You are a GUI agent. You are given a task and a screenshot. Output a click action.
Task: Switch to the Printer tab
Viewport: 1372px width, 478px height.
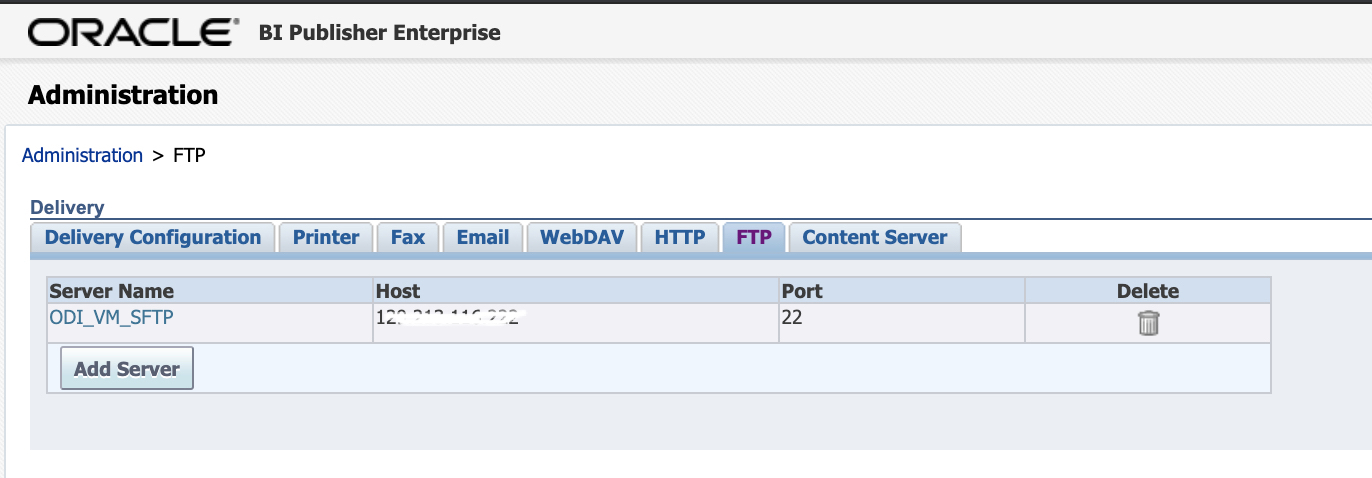(326, 237)
